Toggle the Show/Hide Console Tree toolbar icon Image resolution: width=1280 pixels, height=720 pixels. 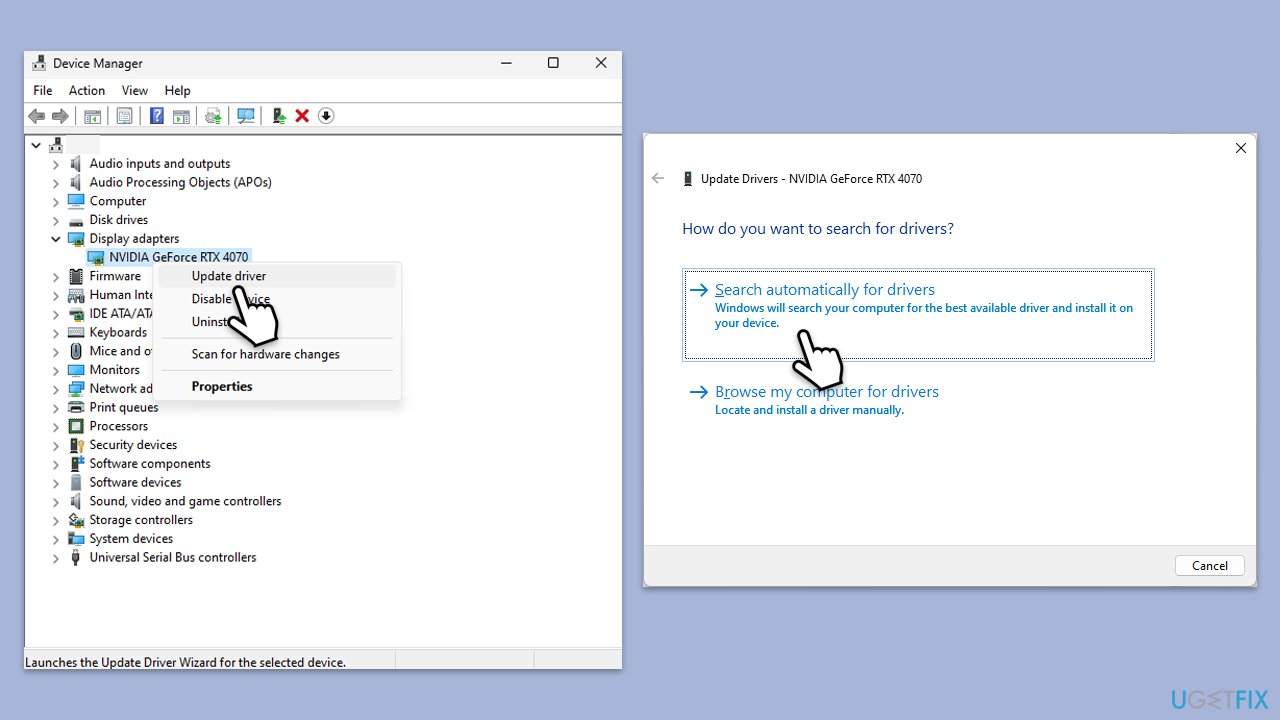click(x=92, y=115)
